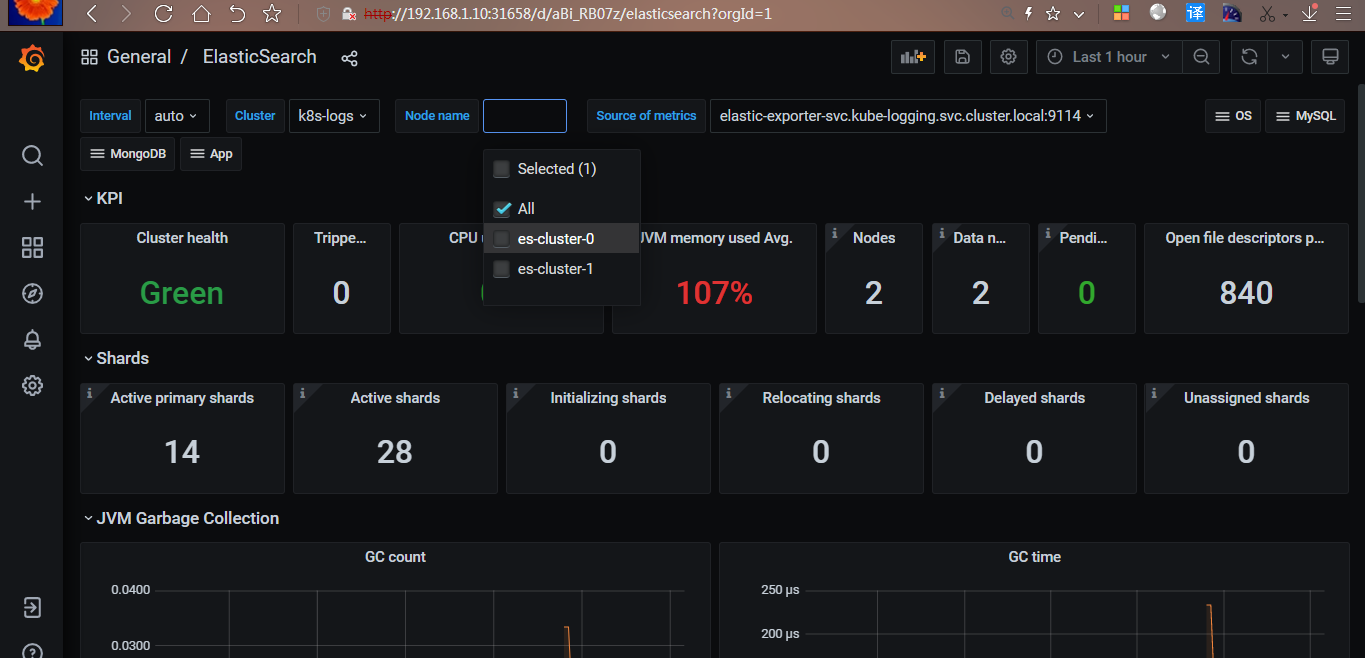1365x658 pixels.
Task: Click the info icon on Nodes panel
Action: 834,232
